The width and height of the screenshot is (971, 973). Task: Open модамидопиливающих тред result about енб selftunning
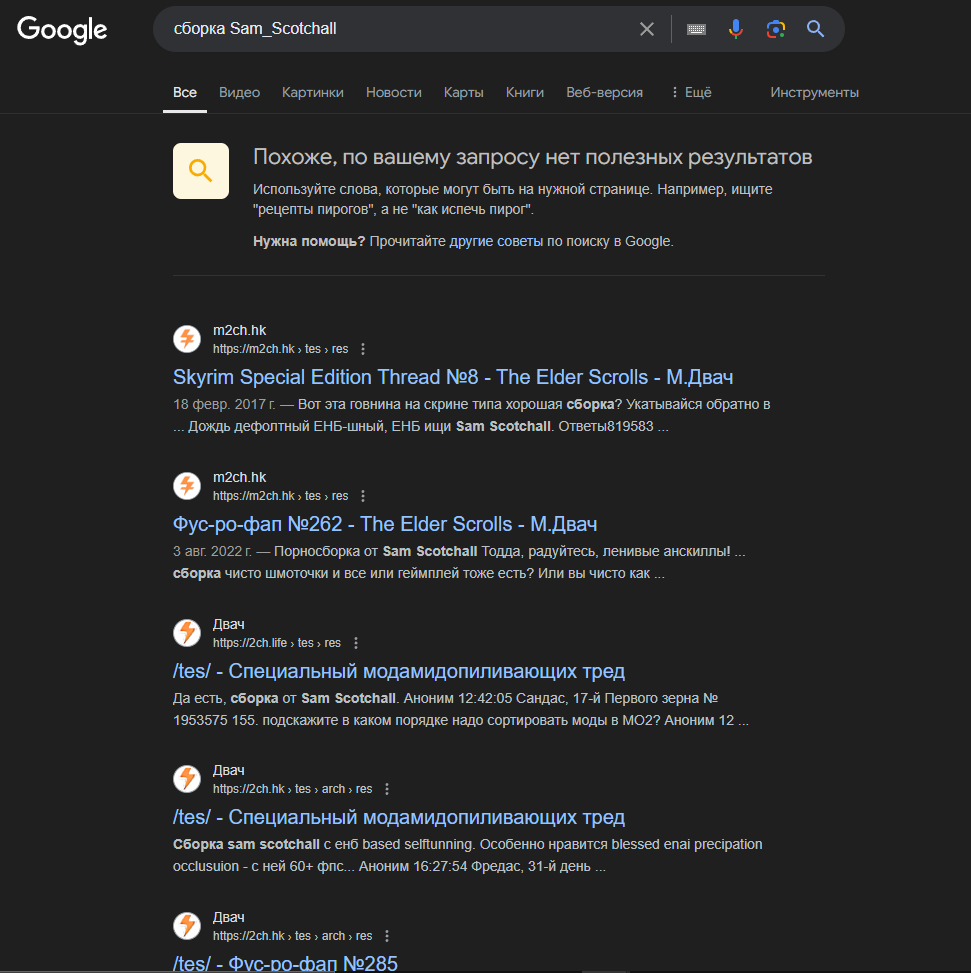(x=399, y=817)
